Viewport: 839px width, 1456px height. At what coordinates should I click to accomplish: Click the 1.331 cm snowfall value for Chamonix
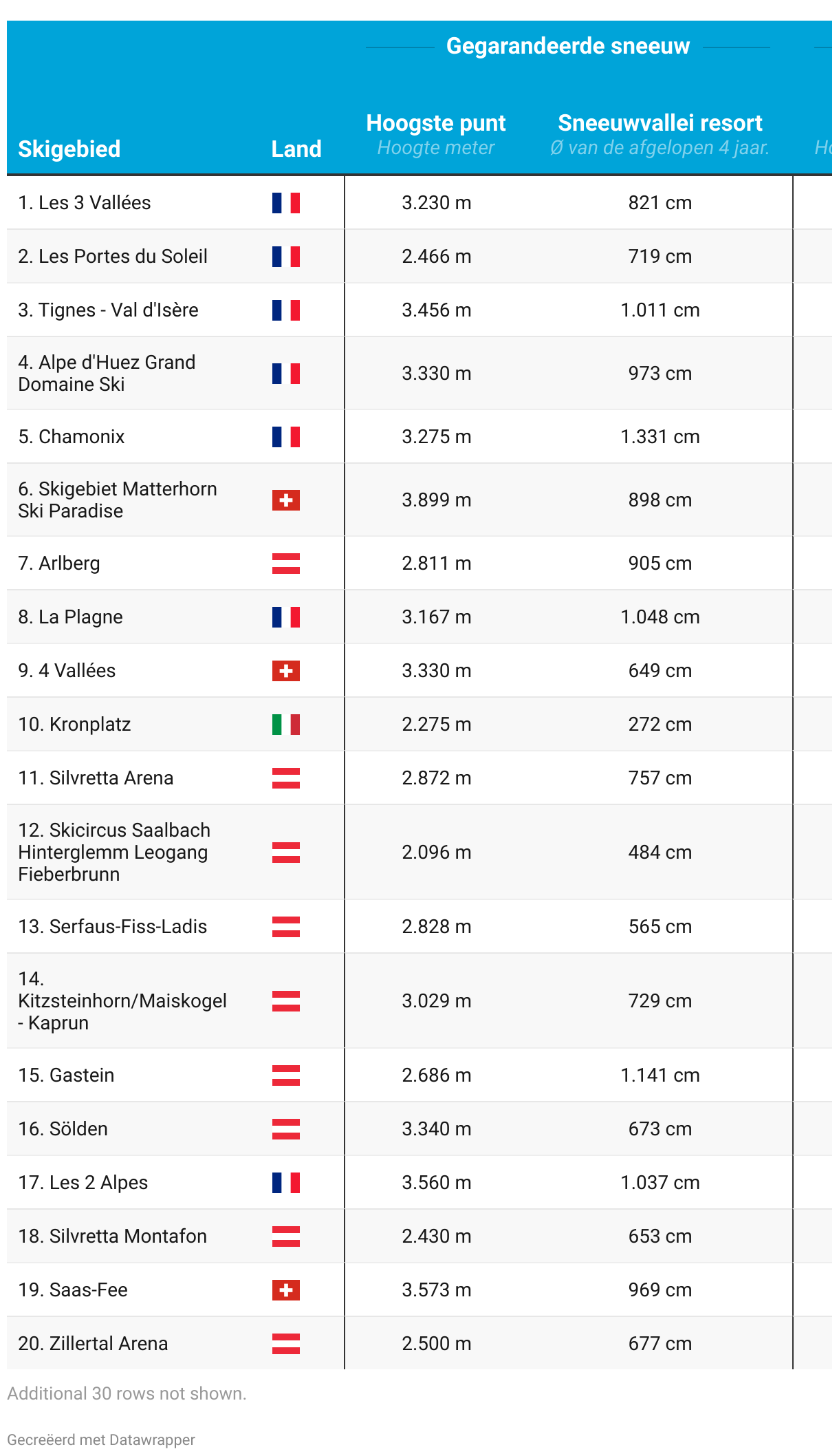tap(660, 437)
